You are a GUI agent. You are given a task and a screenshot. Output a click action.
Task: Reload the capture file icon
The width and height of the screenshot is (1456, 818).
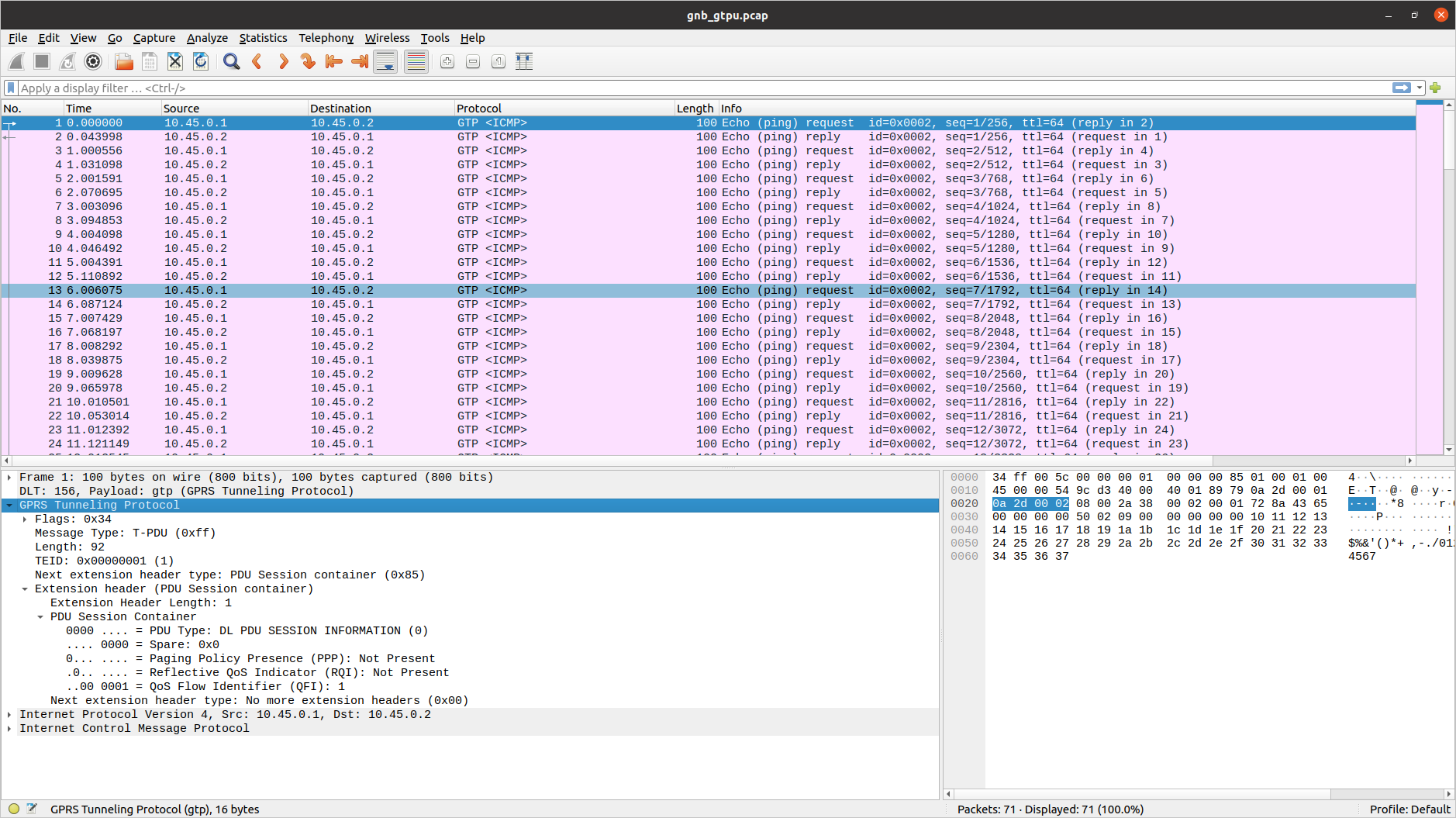pyautogui.click(x=201, y=62)
